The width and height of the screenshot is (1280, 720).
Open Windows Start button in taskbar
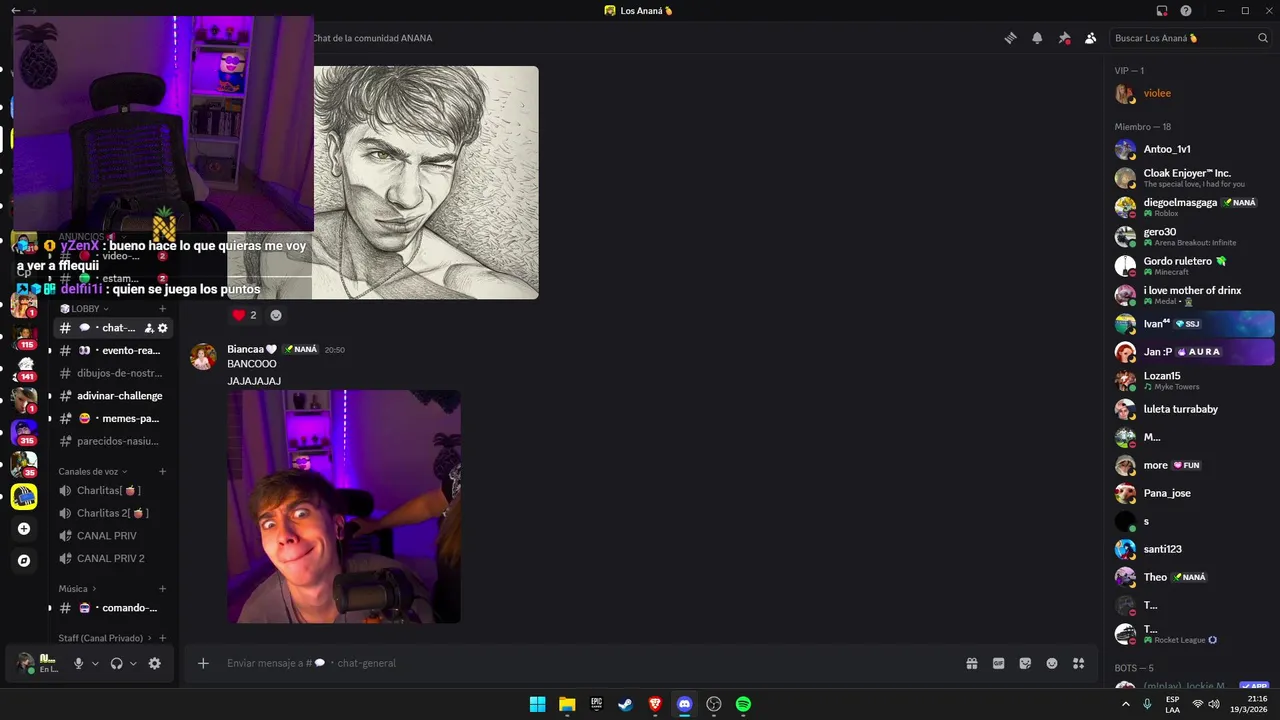tap(537, 704)
